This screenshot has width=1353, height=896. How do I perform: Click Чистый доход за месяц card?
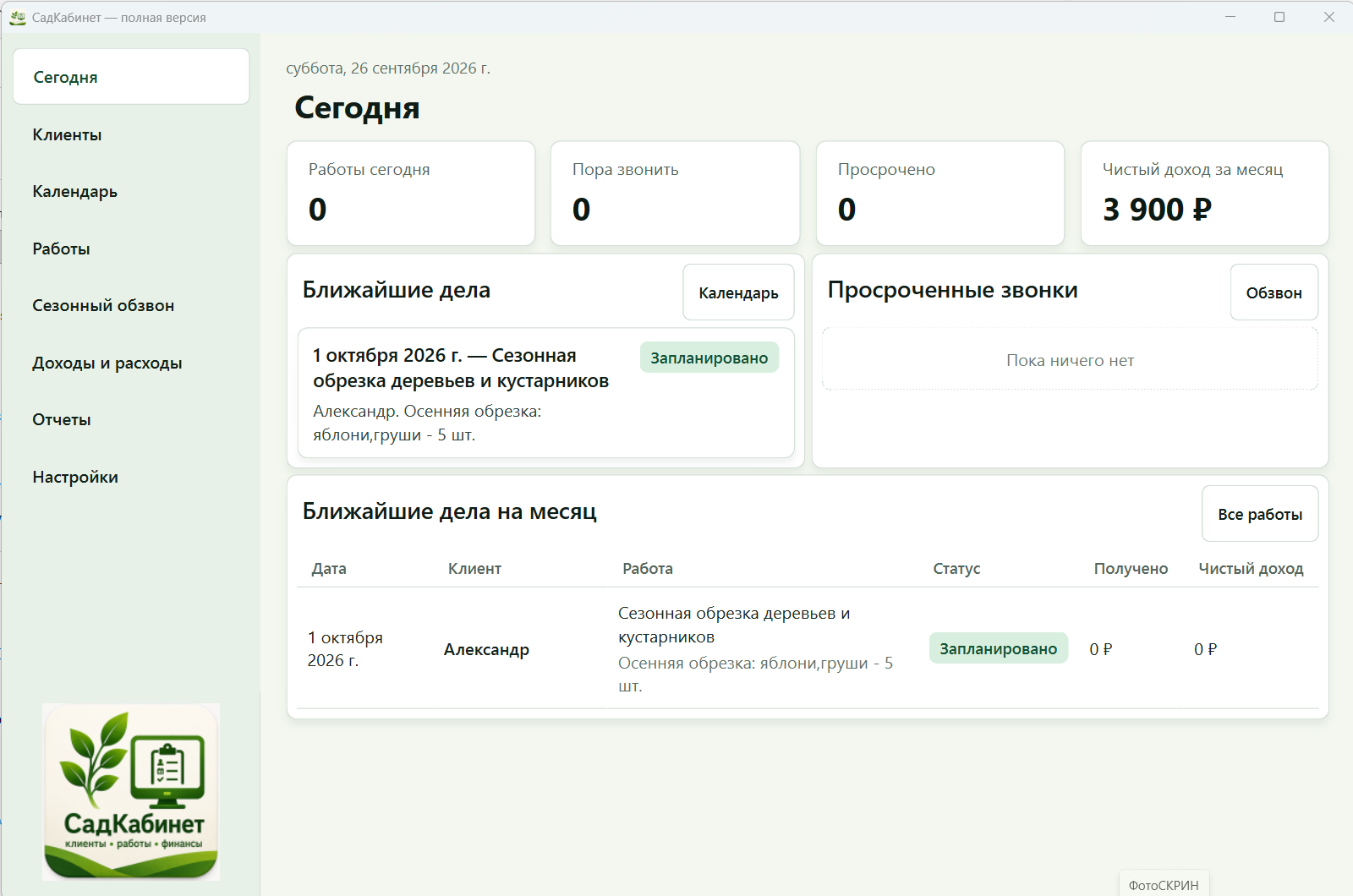tap(1205, 194)
